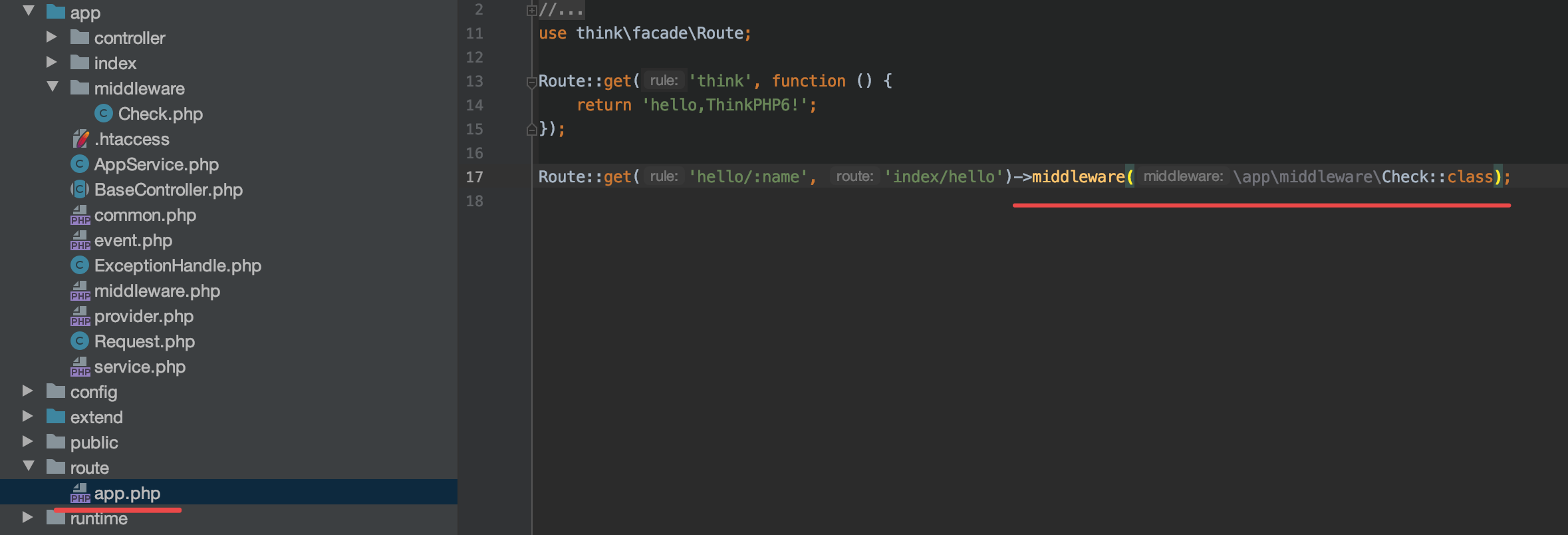Click line number 17 in the gutter
The width and height of the screenshot is (1568, 535).
(x=474, y=177)
